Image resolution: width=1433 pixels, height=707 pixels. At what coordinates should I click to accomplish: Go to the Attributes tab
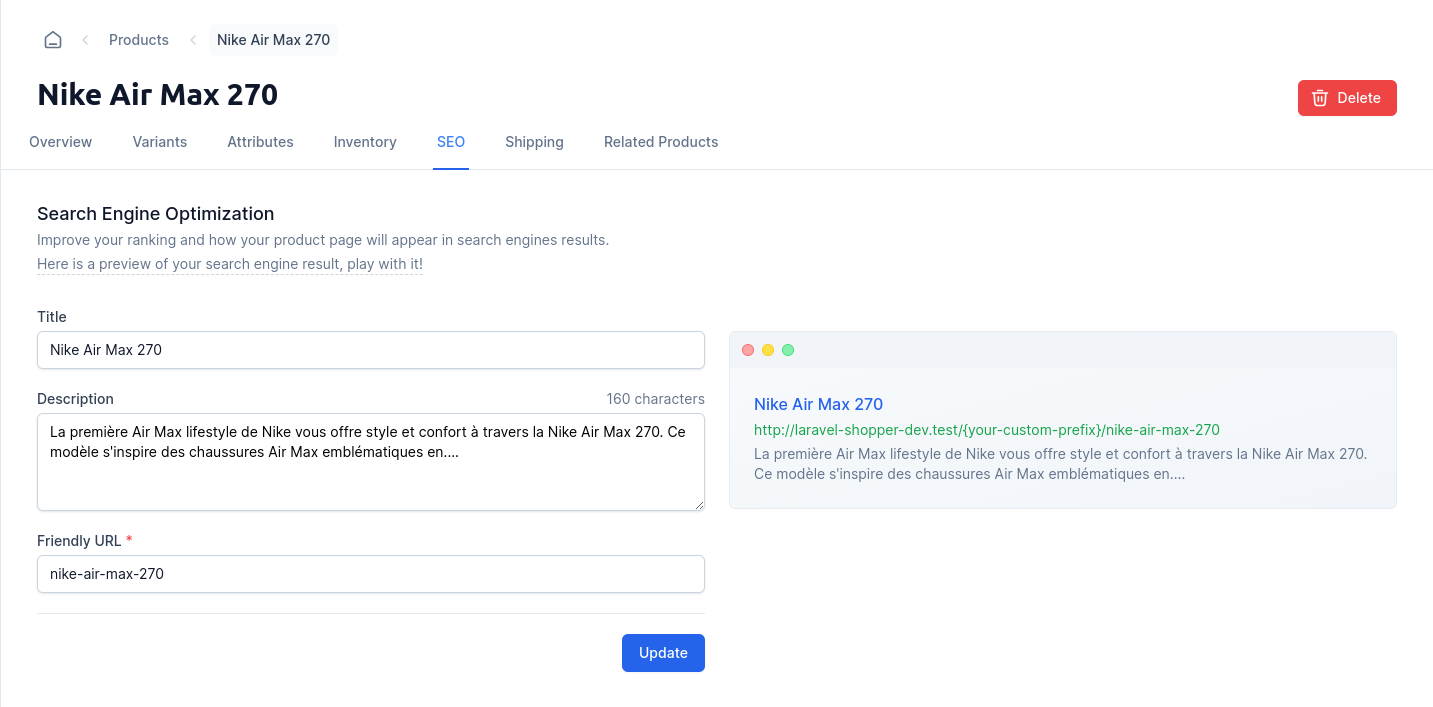pos(260,142)
